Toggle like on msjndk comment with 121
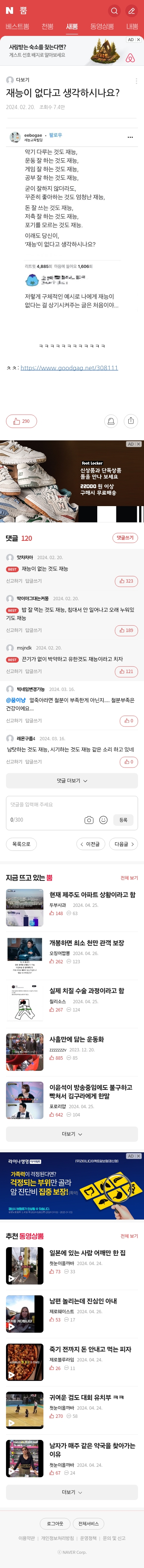This screenshot has height=1568, width=144. 126,672
